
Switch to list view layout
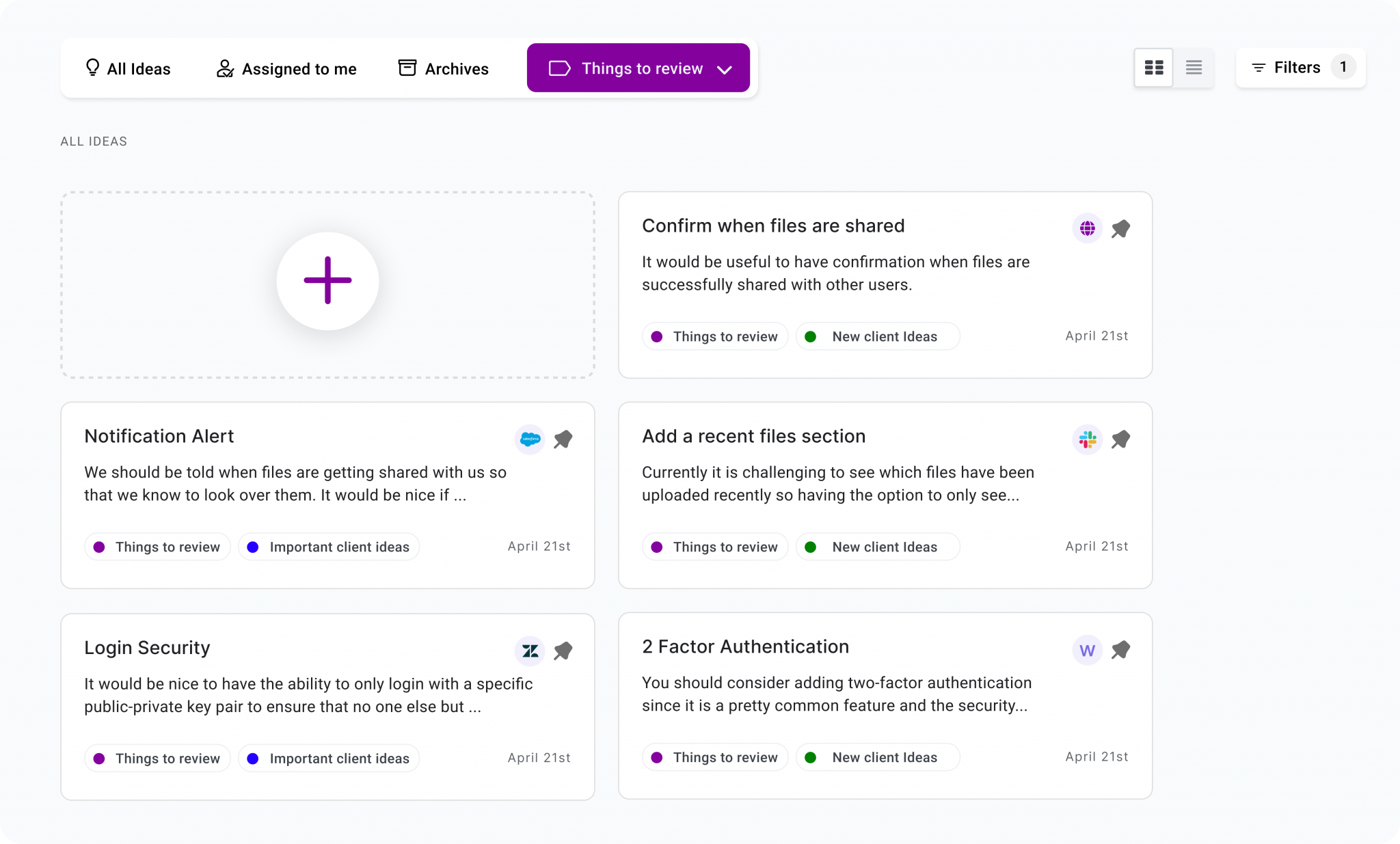[x=1194, y=68]
